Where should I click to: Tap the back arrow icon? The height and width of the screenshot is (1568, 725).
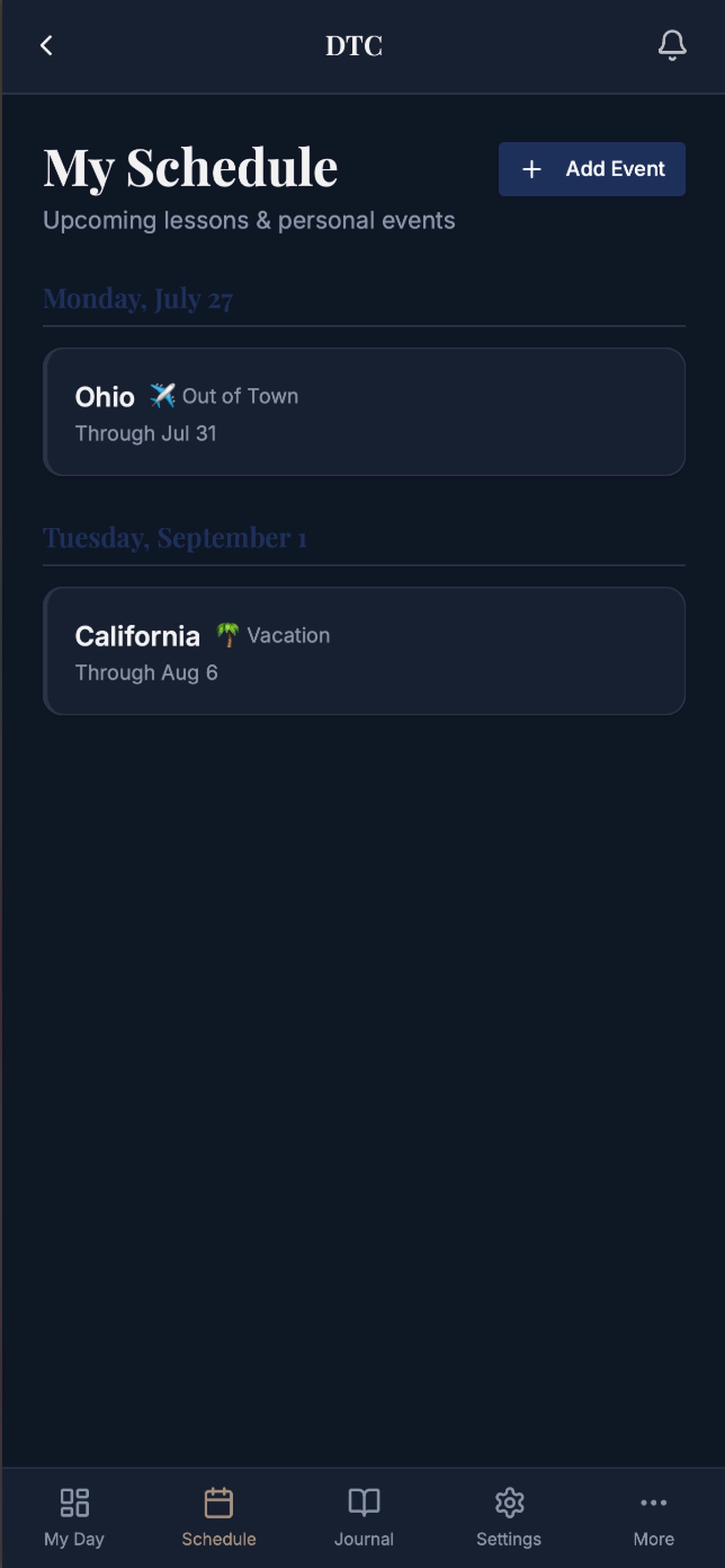point(46,46)
